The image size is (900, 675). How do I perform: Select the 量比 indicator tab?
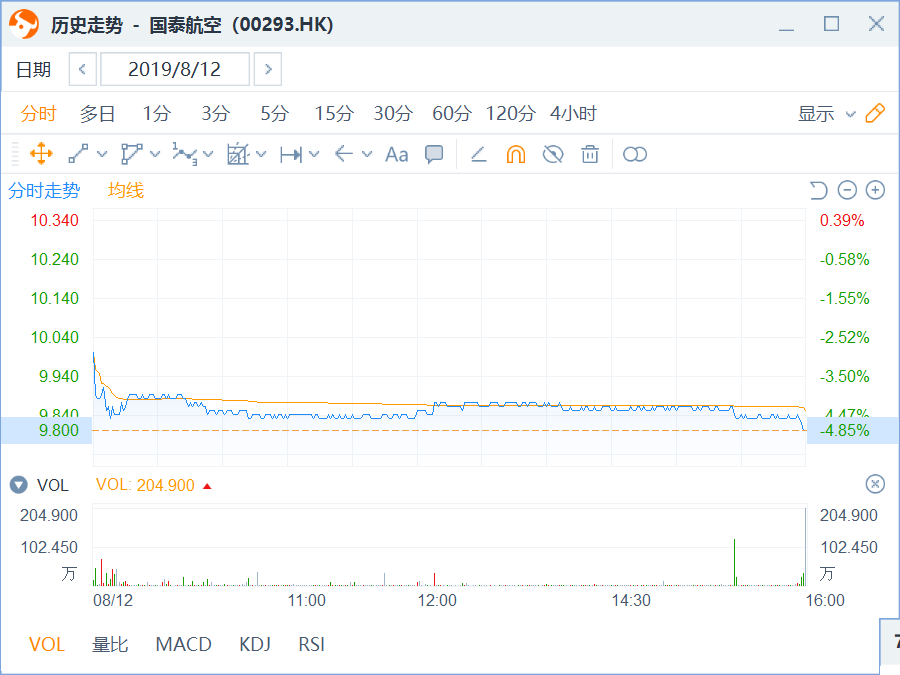pos(110,645)
